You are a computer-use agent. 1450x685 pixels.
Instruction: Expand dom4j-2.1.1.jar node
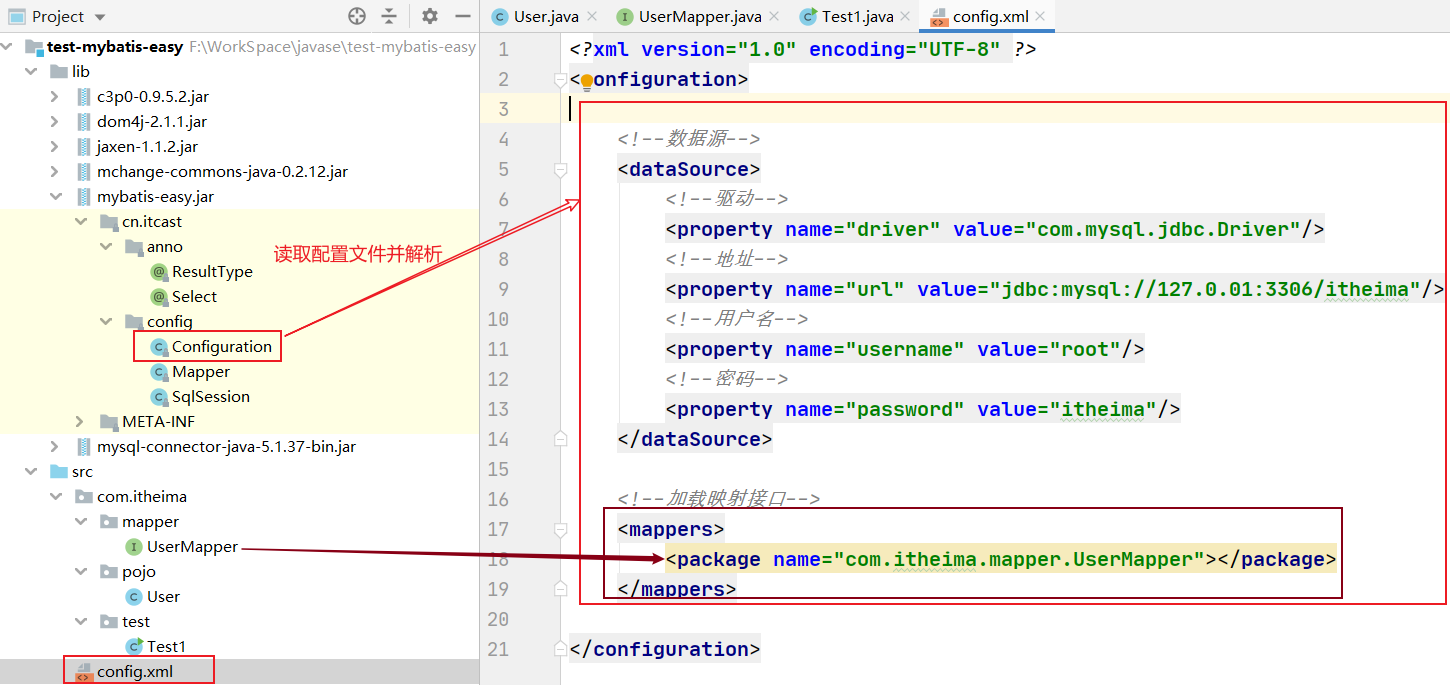click(55, 121)
